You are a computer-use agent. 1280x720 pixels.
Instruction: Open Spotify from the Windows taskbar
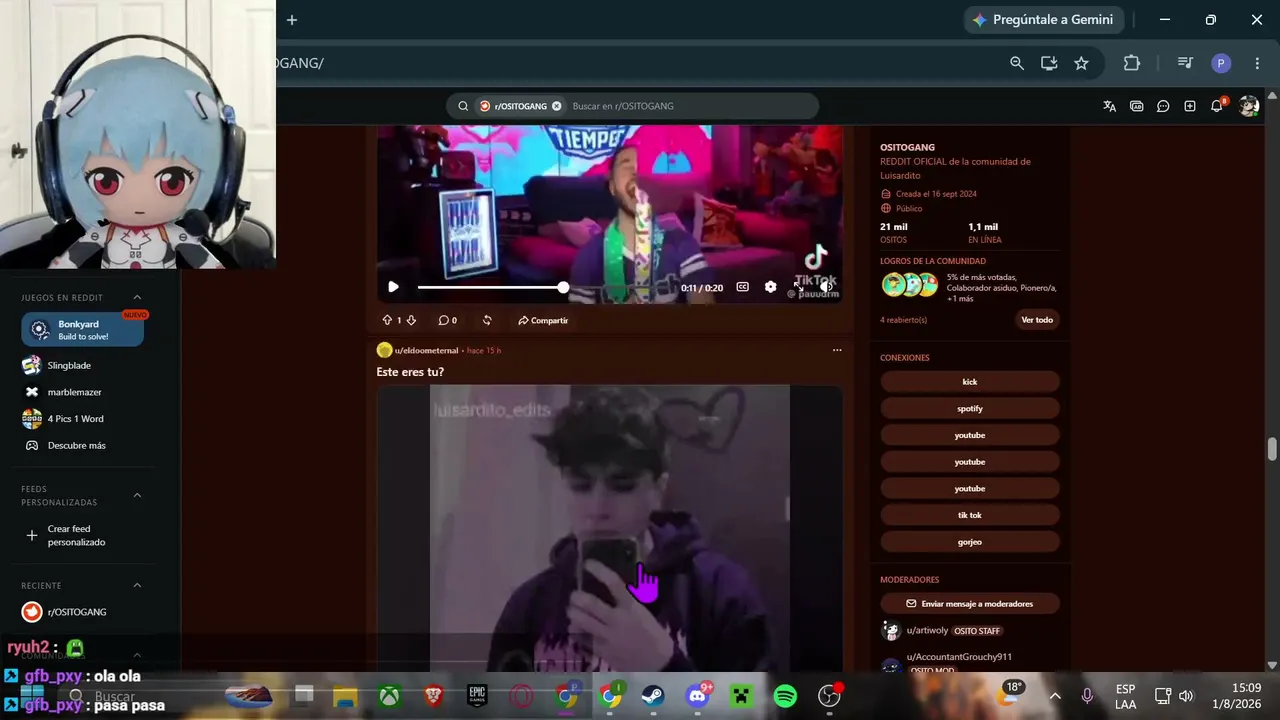[785, 696]
